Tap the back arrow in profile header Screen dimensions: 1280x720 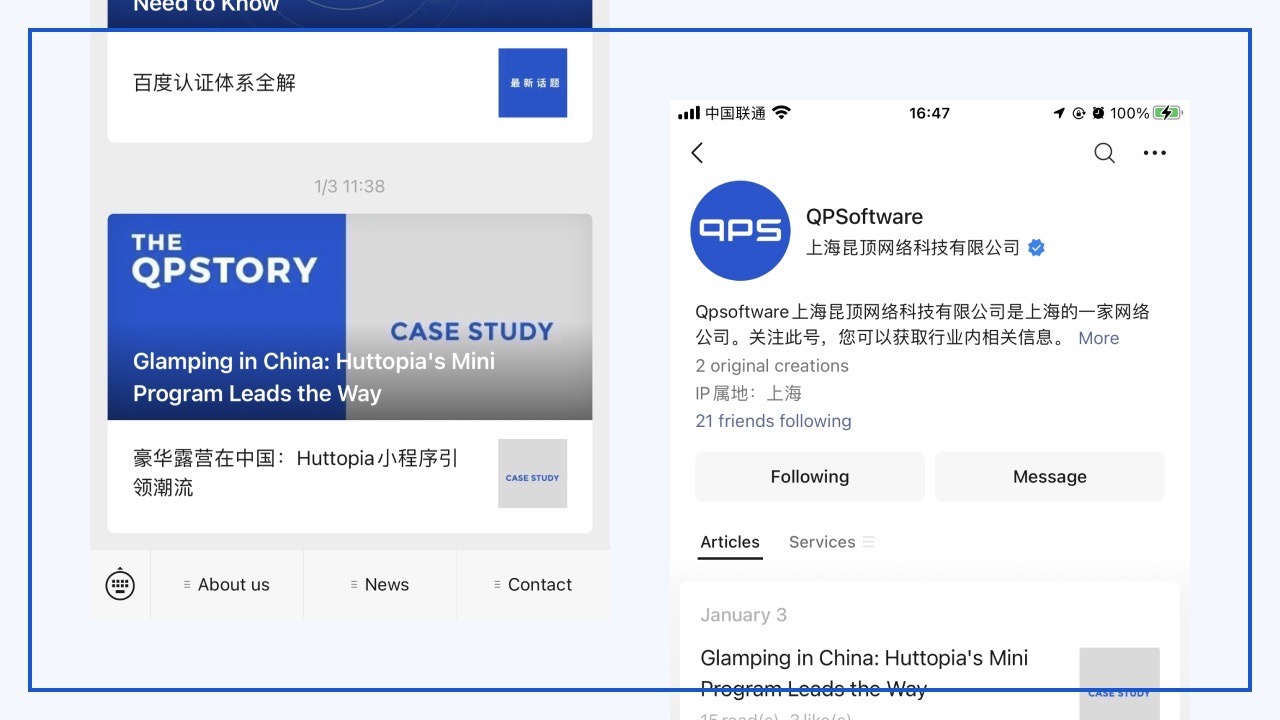pyautogui.click(x=697, y=153)
